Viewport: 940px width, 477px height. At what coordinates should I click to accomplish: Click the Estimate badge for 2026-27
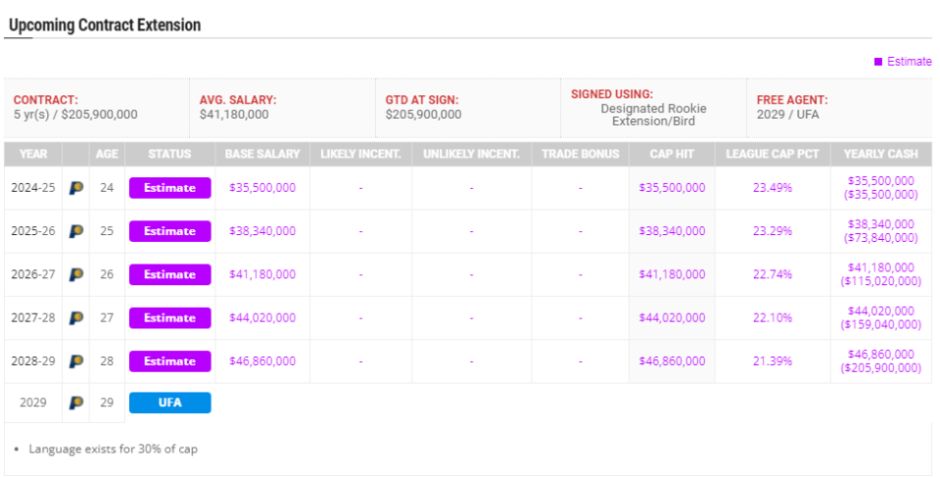click(170, 274)
